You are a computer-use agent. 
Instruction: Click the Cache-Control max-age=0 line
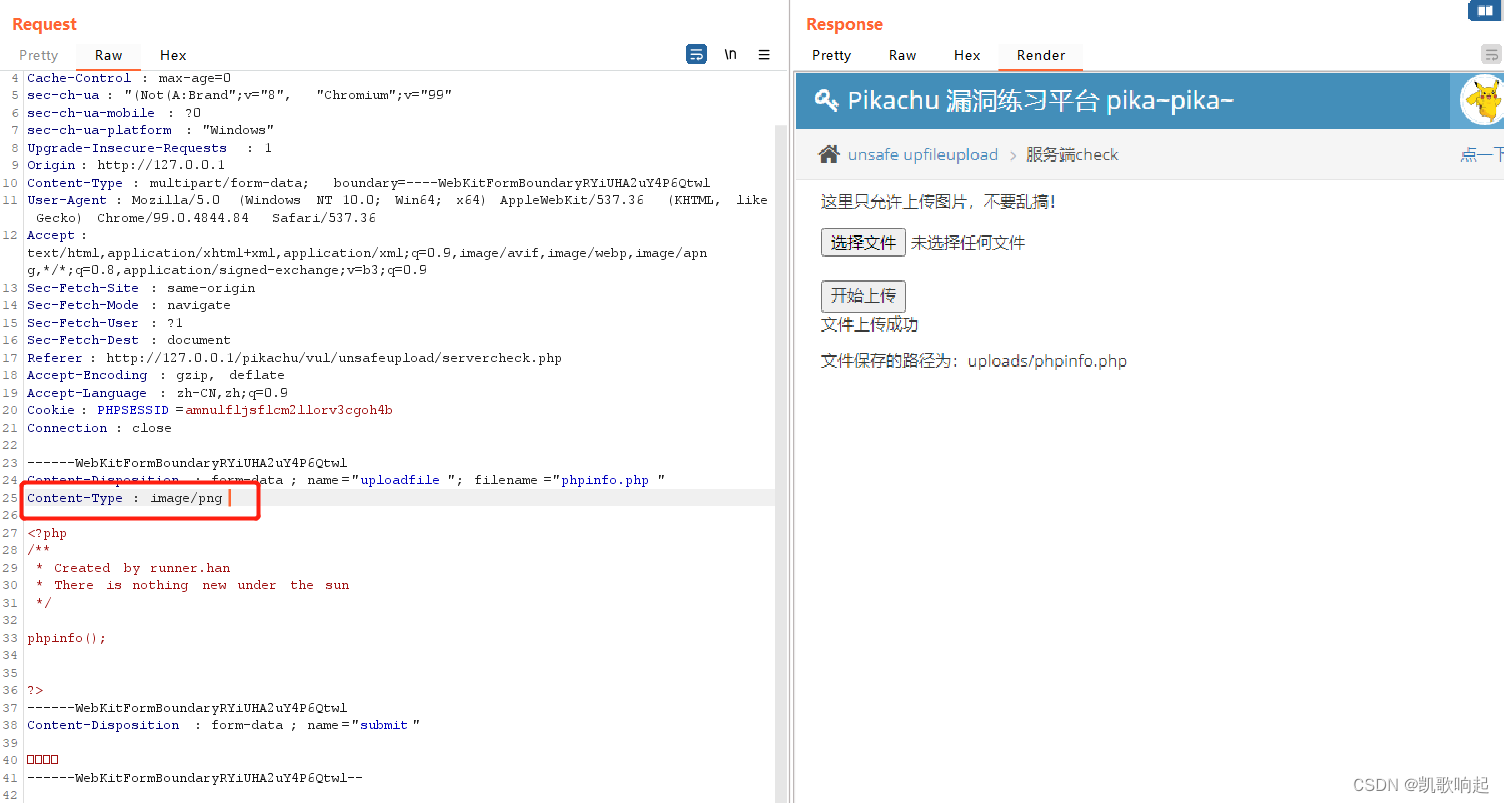pyautogui.click(x=129, y=78)
